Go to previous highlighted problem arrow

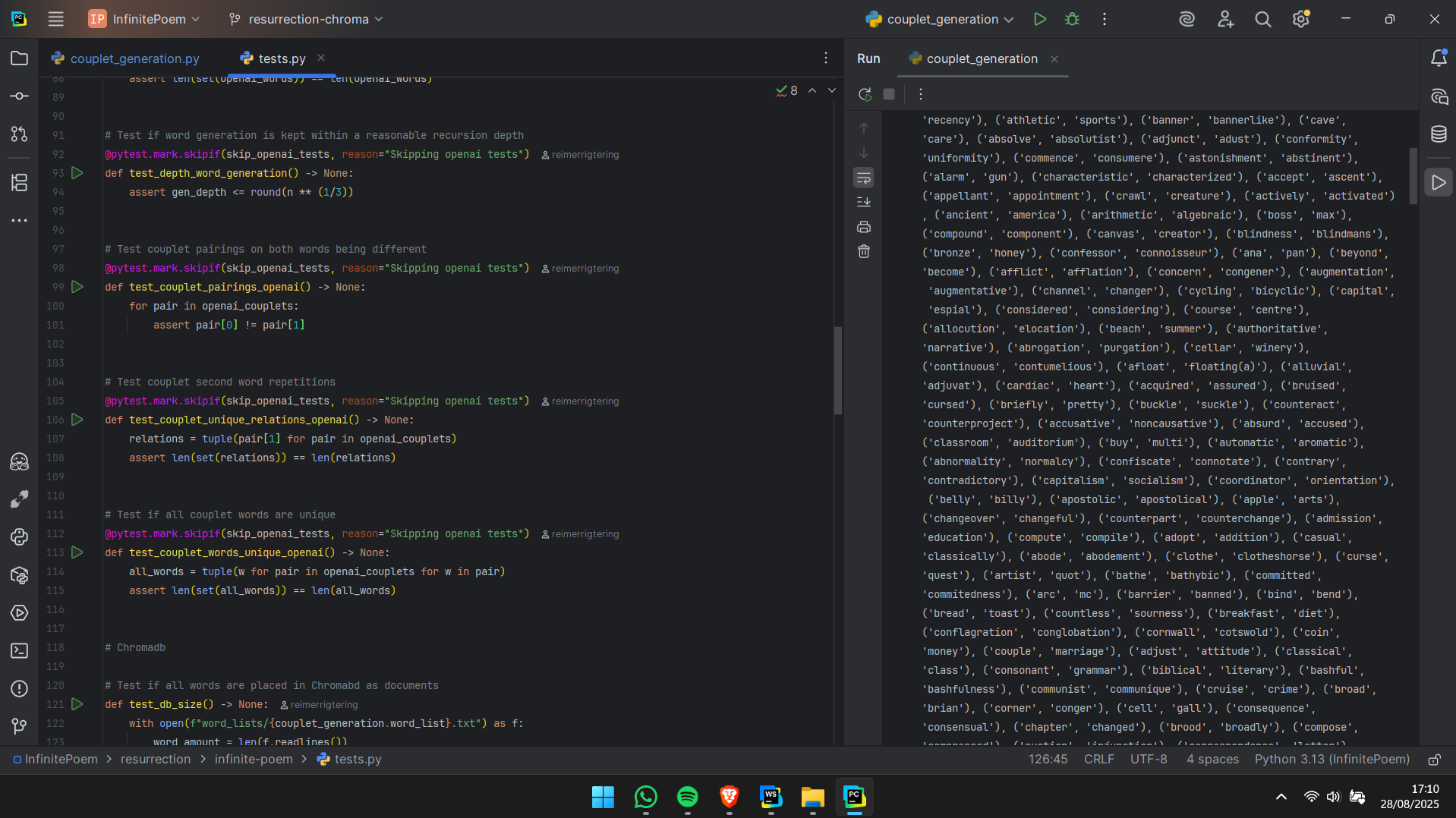[x=812, y=90]
